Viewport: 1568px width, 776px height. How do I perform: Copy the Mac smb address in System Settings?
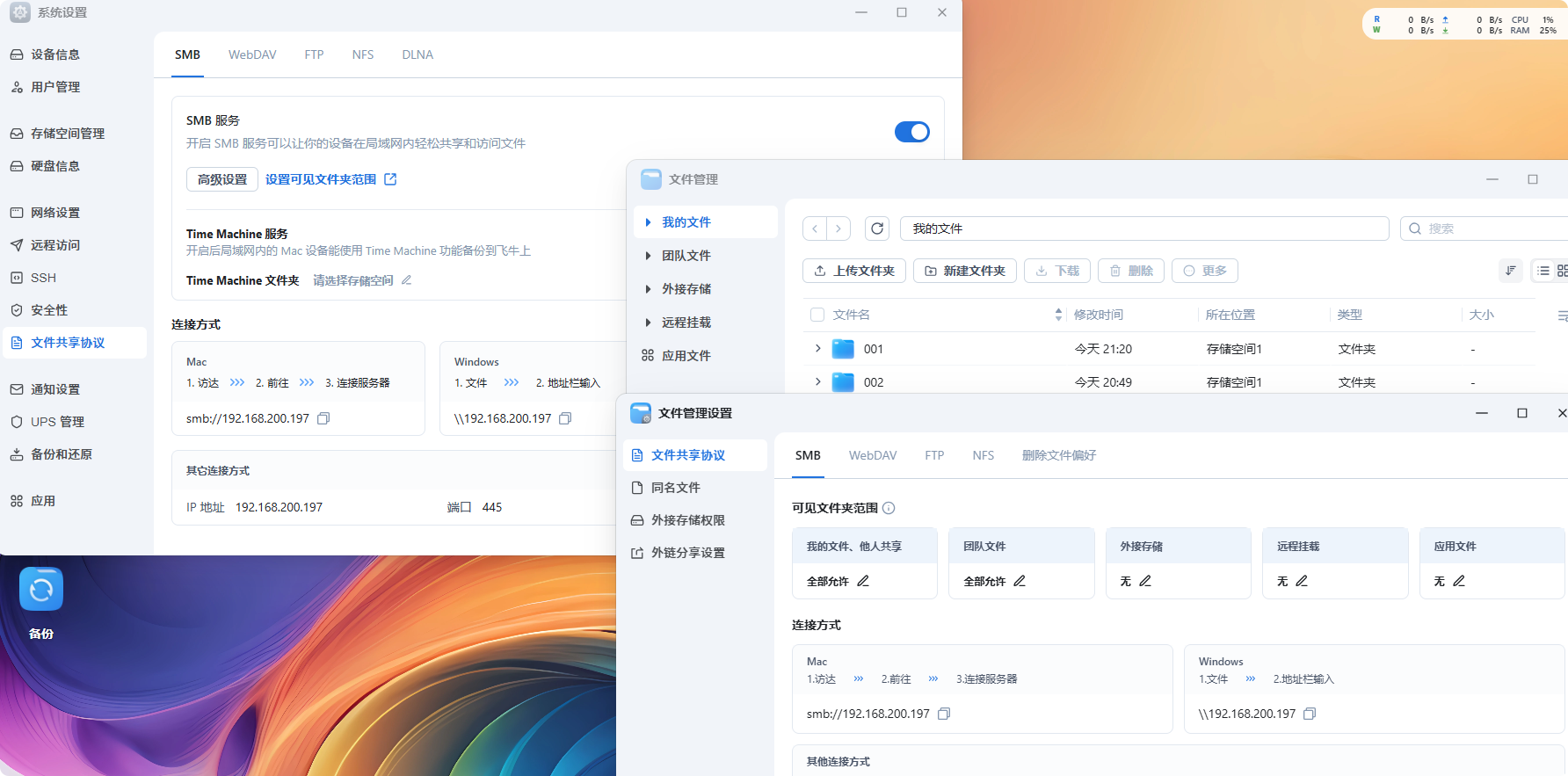tap(323, 418)
